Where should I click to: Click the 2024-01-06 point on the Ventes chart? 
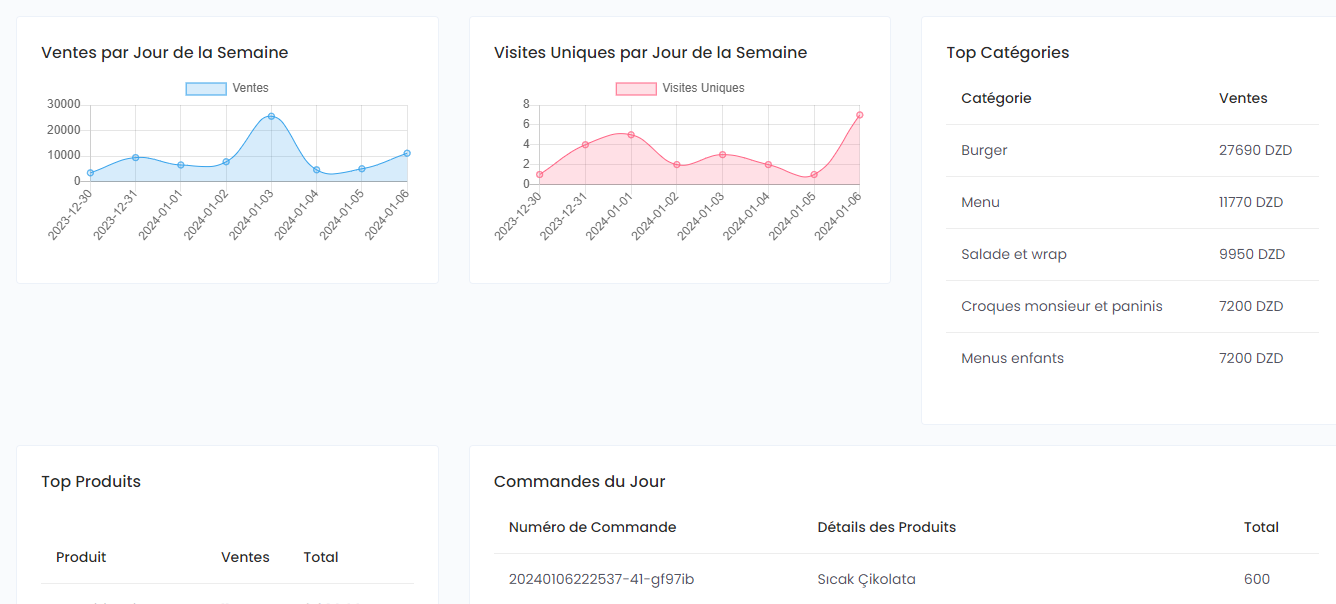(407, 153)
